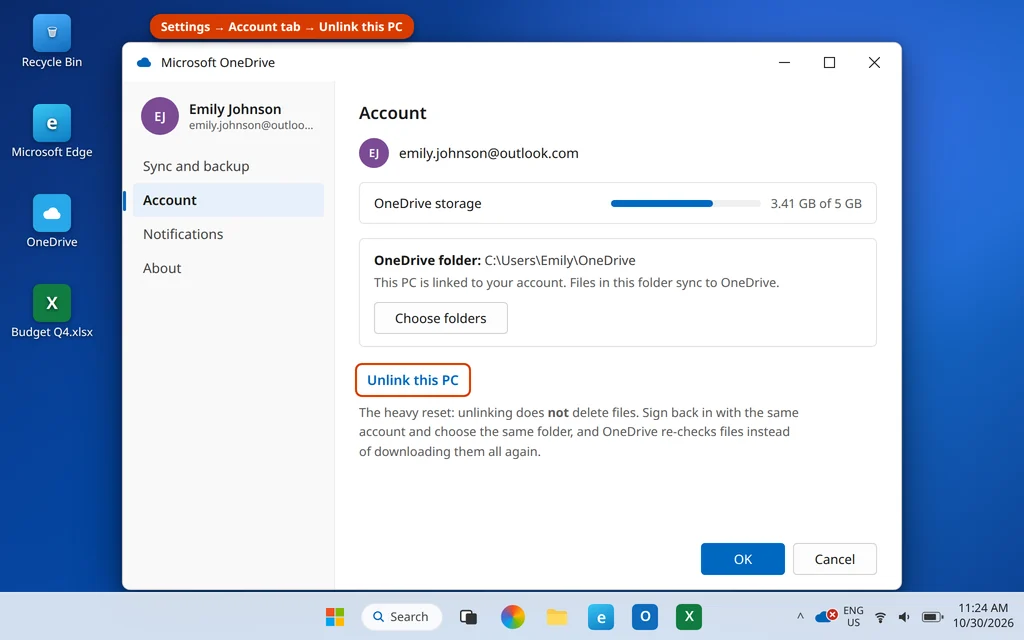Click the taskbar Search box
The image size is (1024, 640).
401,616
